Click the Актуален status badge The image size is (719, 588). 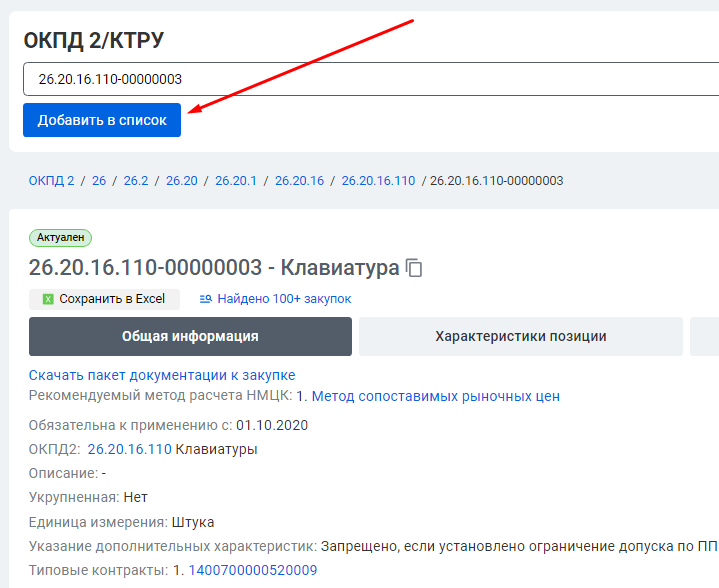[x=61, y=238]
